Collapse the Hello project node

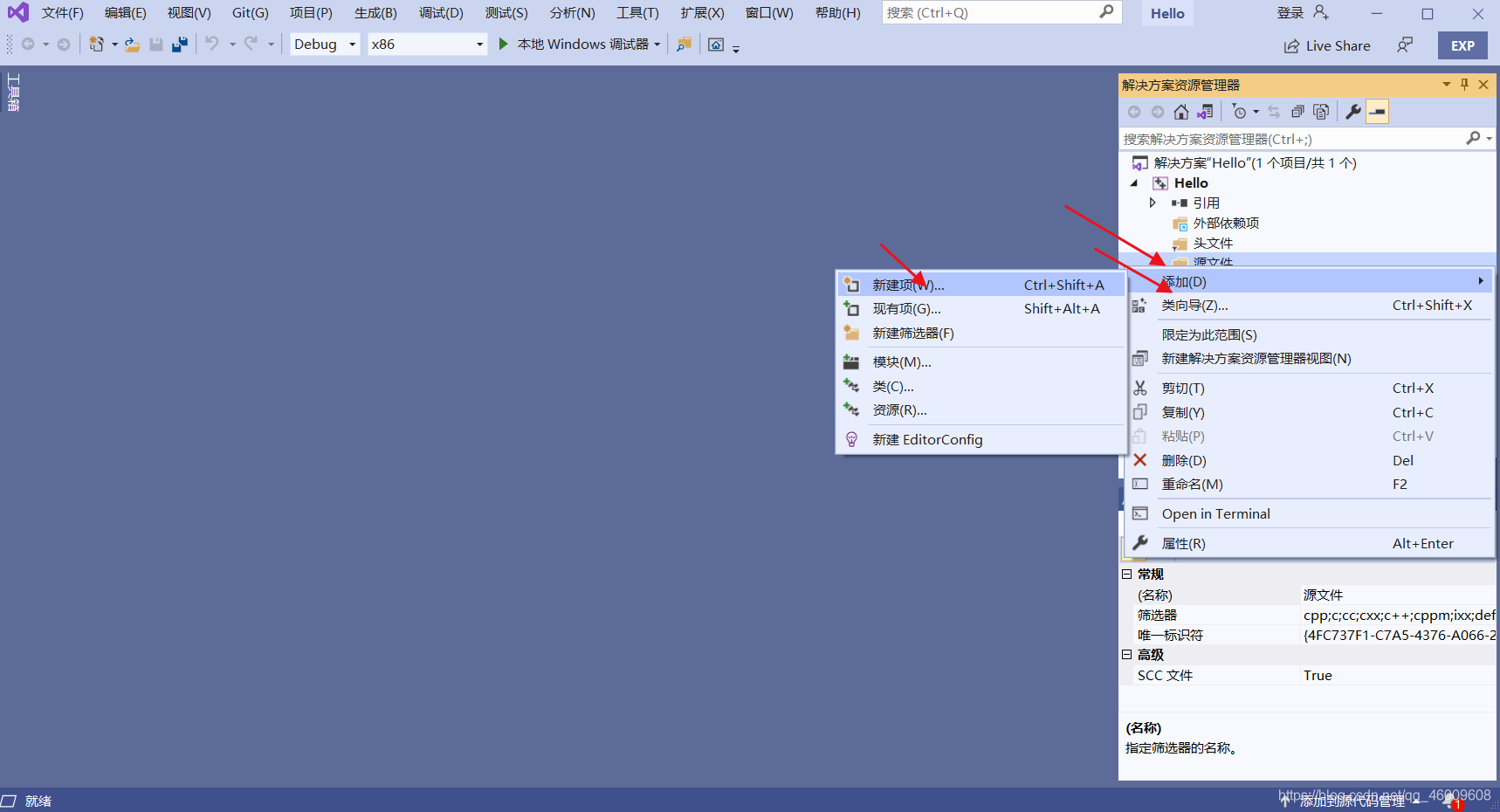[1134, 183]
